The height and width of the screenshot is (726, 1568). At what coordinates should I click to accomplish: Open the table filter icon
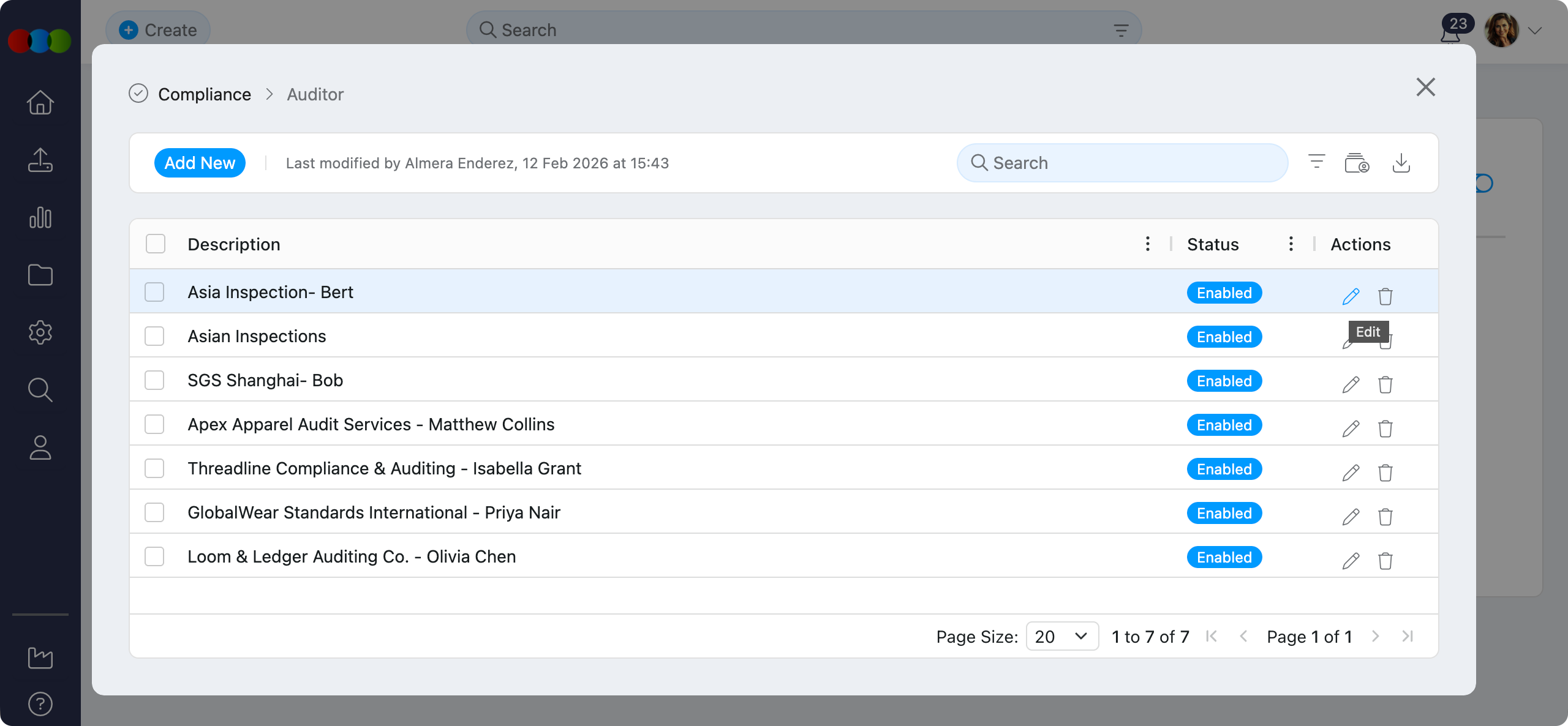click(x=1316, y=162)
